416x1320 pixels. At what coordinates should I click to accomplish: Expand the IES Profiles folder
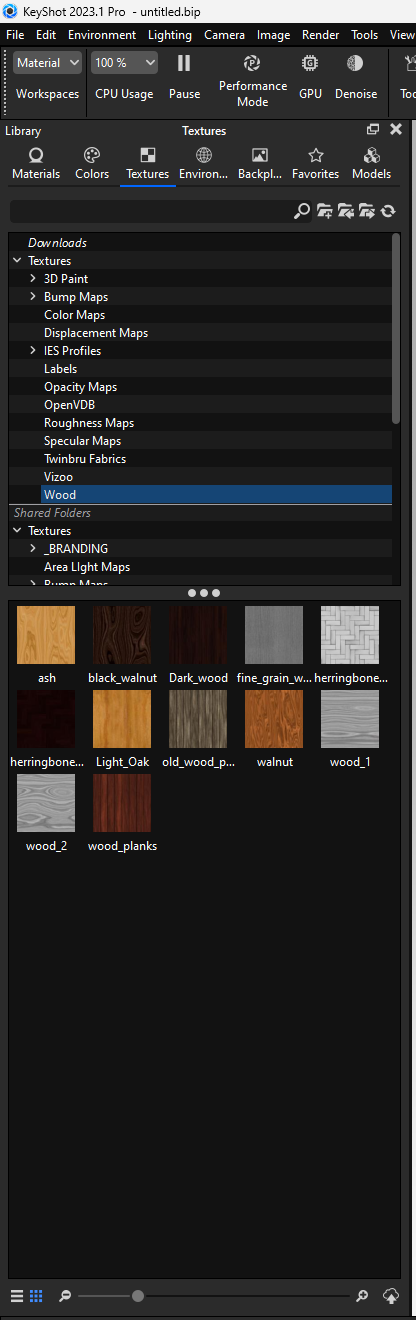(33, 351)
